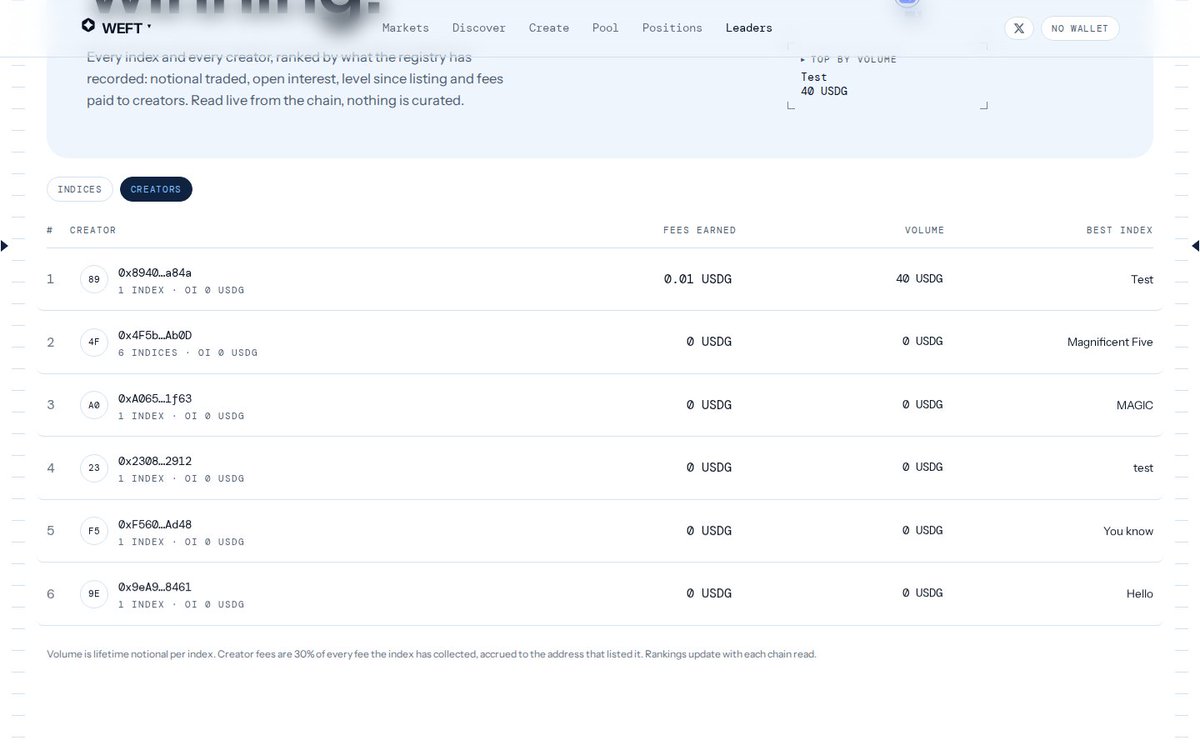Click avatar badge A0 for creator 0xA065…1f63
Image resolution: width=1200 pixels, height=750 pixels.
point(94,405)
